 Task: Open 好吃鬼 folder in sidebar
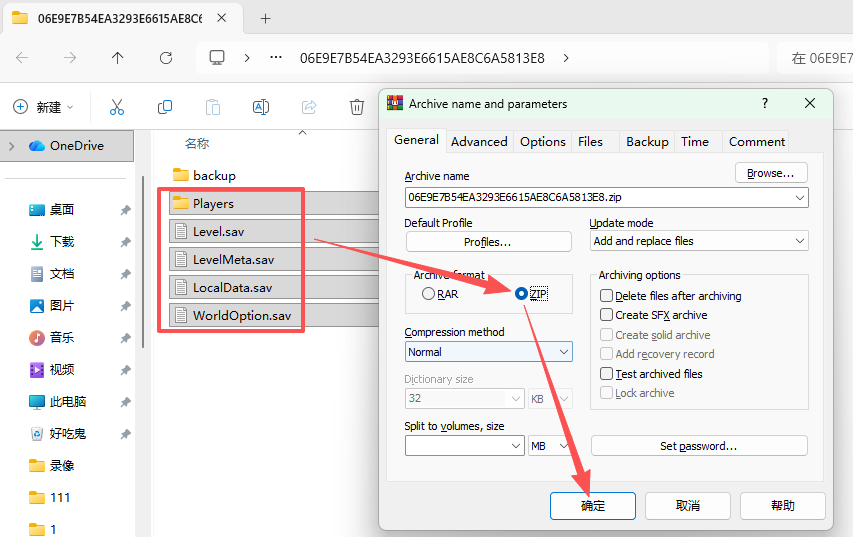(67, 434)
